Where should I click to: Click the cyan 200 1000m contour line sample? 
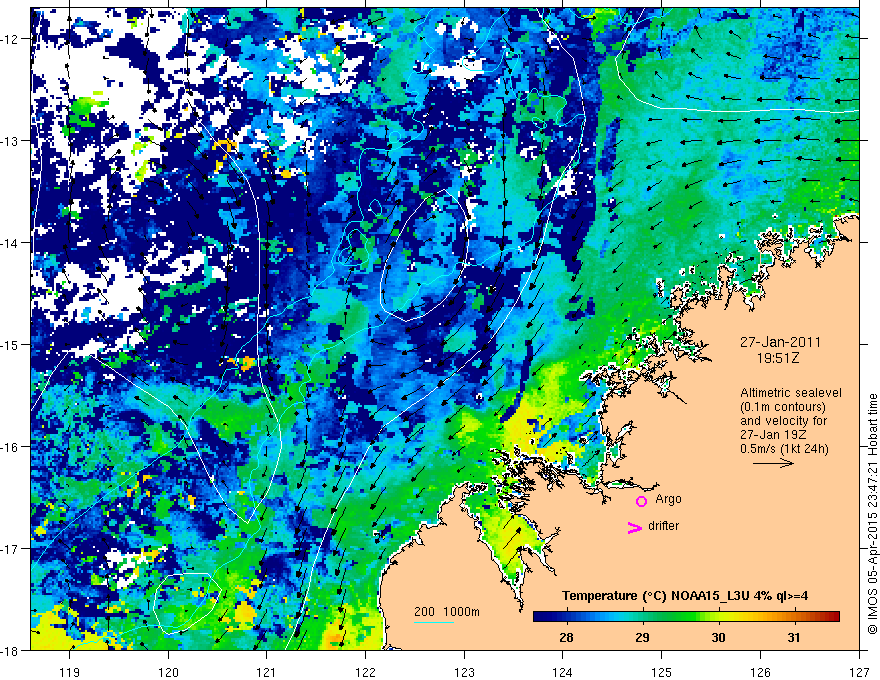pos(434,622)
